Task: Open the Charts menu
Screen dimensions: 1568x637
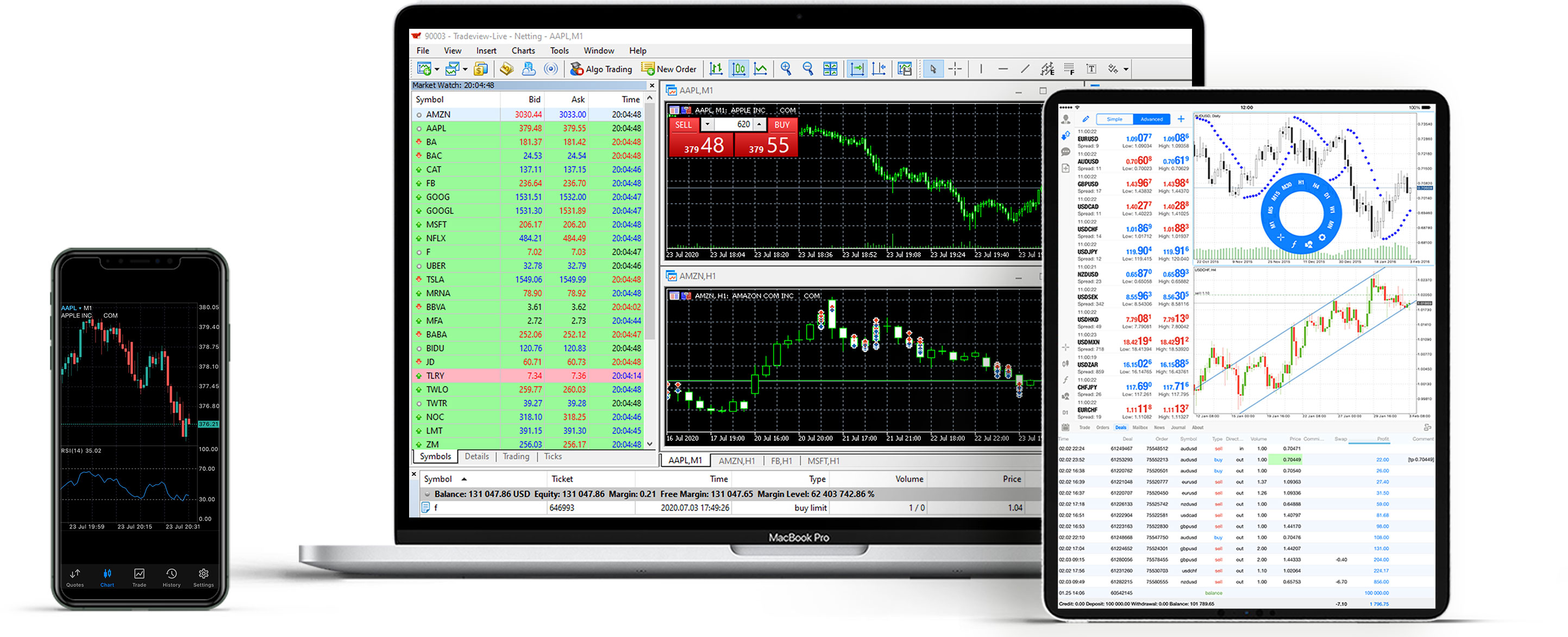Action: (523, 51)
